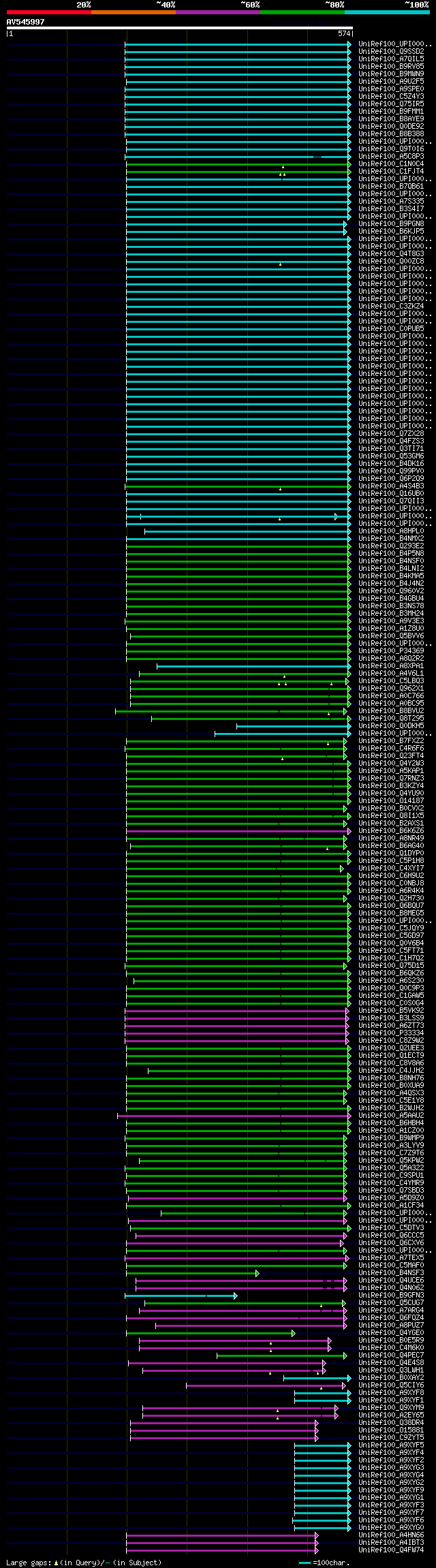Click the UniRef100_A4HN66 label
The height and width of the screenshot is (1568, 436).
click(x=391, y=1535)
